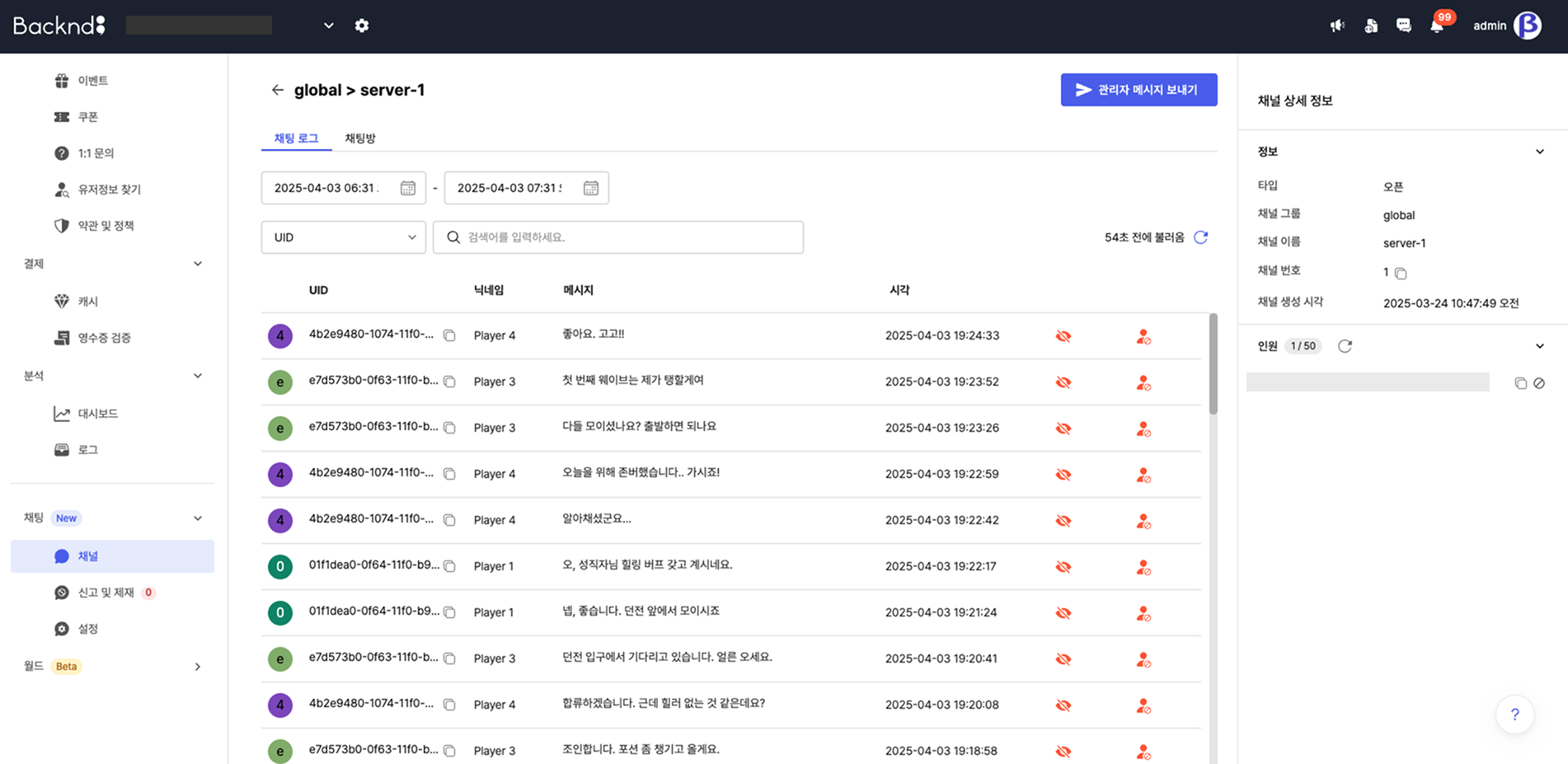1568x764 pixels.
Task: Open calendar for start date field
Action: point(408,188)
